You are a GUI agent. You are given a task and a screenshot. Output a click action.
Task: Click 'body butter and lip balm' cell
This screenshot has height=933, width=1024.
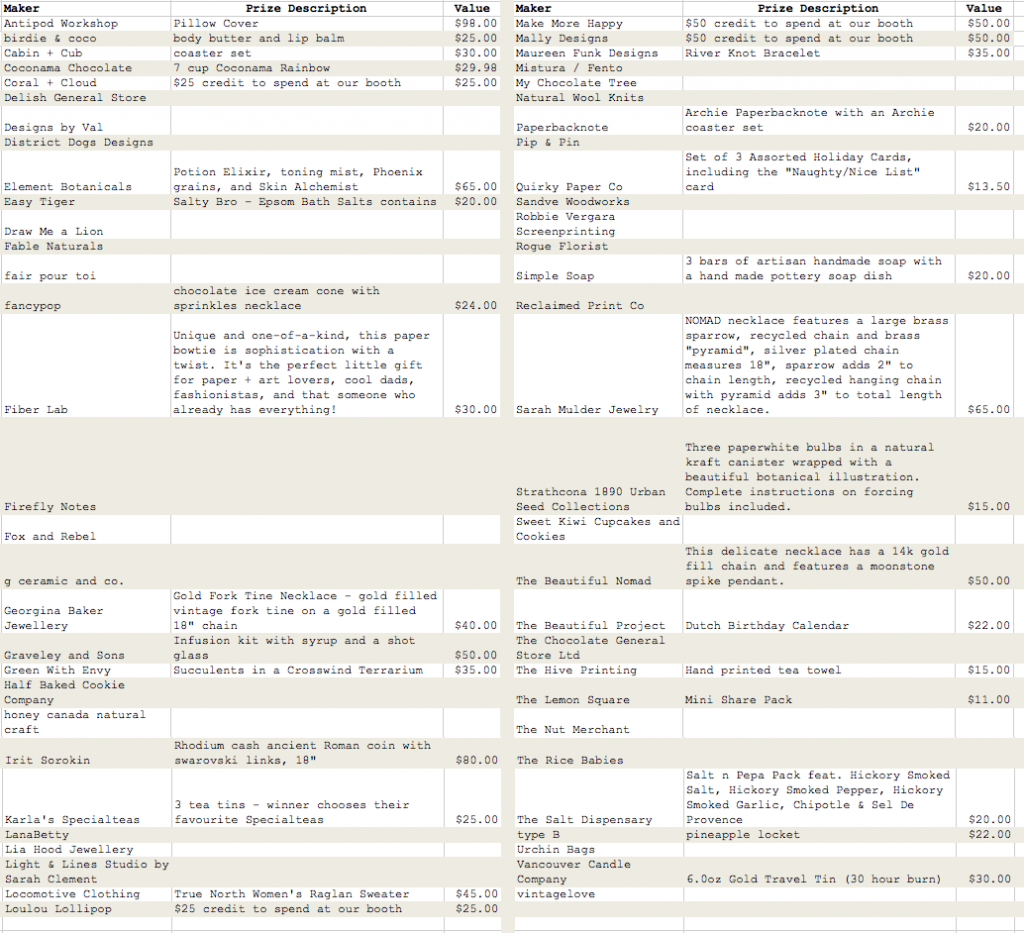click(x=307, y=39)
